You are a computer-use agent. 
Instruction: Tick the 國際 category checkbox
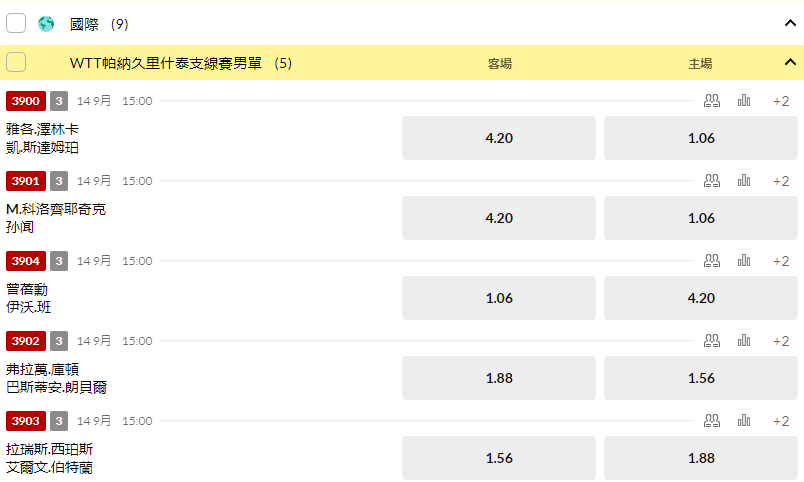[16, 23]
